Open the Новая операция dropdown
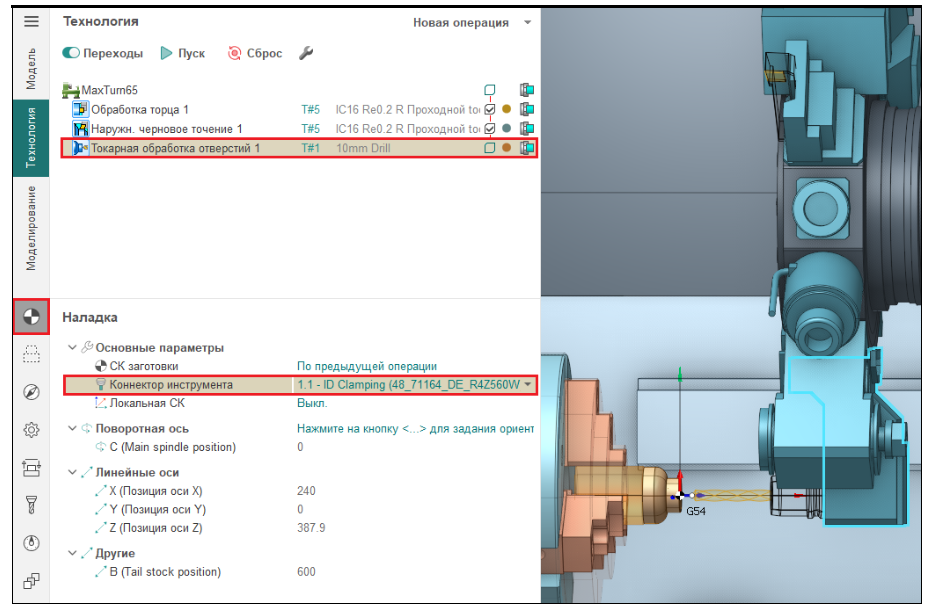Image resolution: width=937 pixels, height=610 pixels. coord(472,22)
